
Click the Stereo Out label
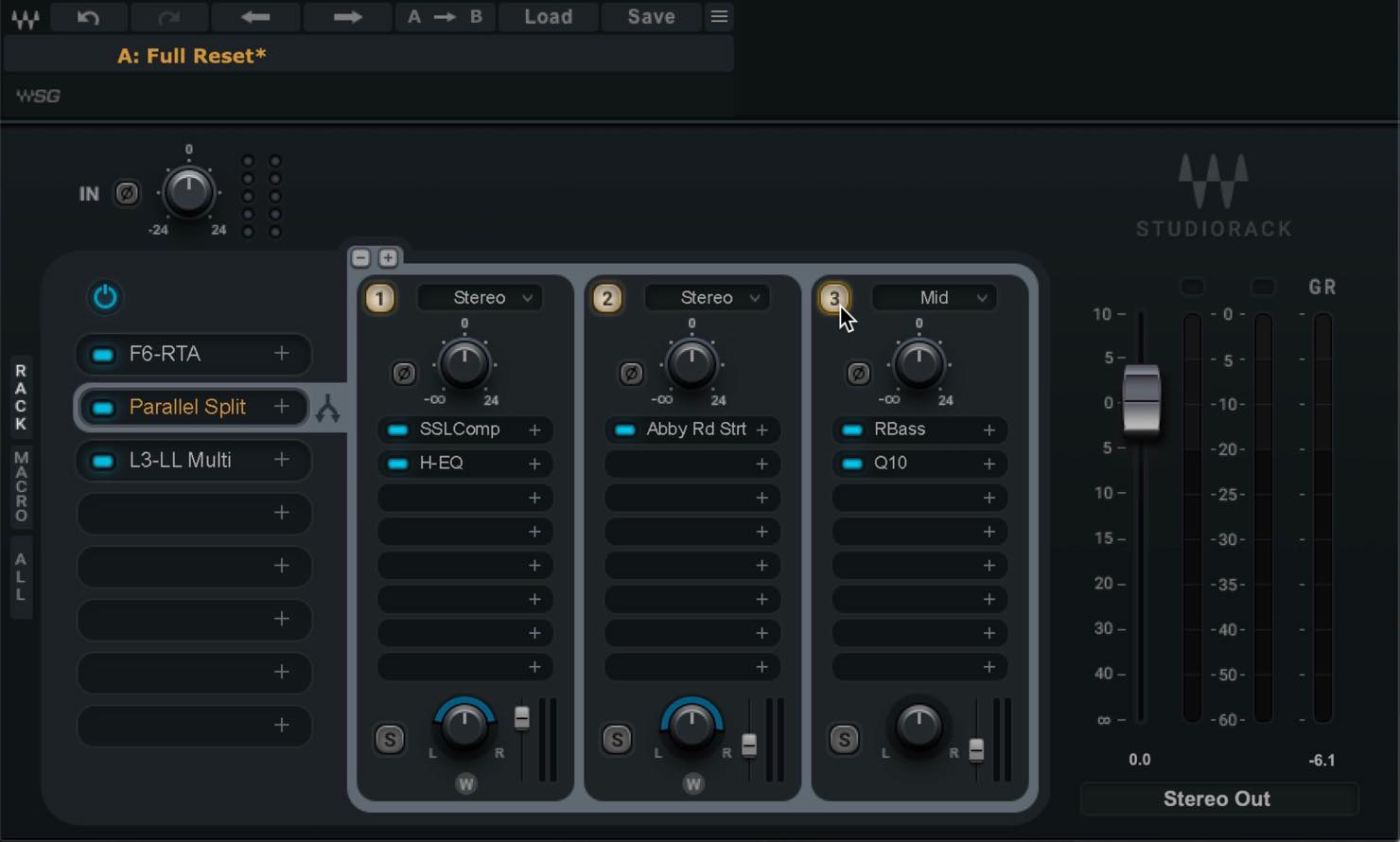tap(1217, 799)
